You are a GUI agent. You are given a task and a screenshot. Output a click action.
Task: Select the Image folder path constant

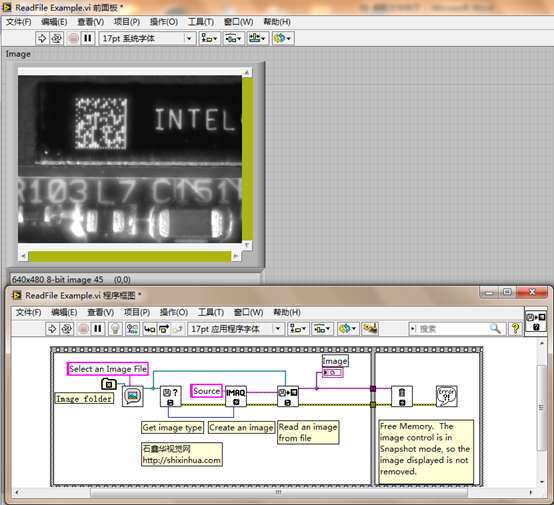click(109, 384)
